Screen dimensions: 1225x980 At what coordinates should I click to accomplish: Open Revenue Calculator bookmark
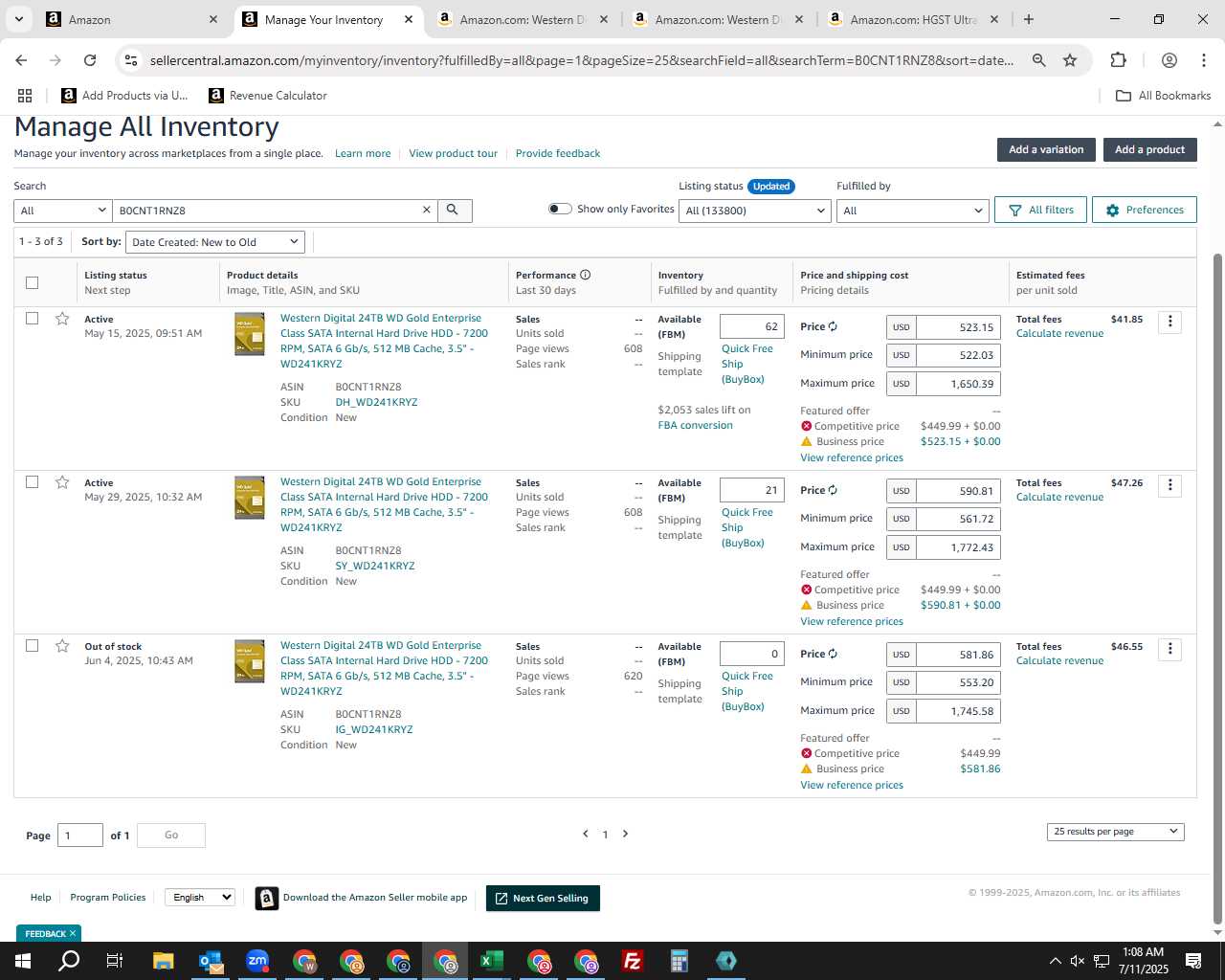click(x=268, y=96)
